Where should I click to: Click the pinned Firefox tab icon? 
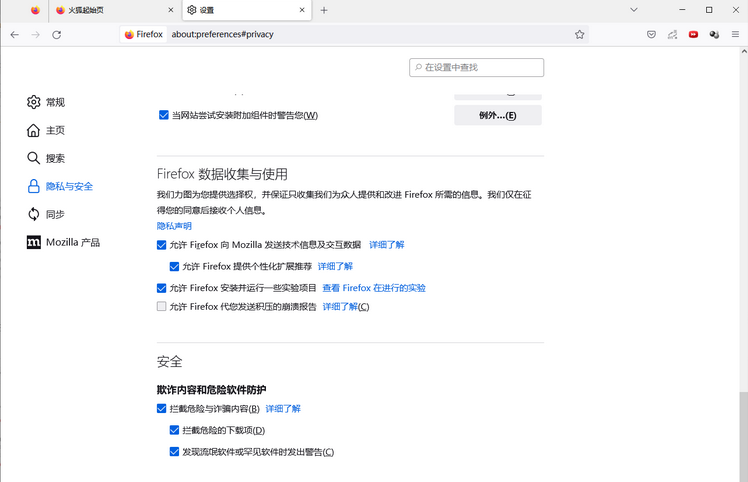35,10
